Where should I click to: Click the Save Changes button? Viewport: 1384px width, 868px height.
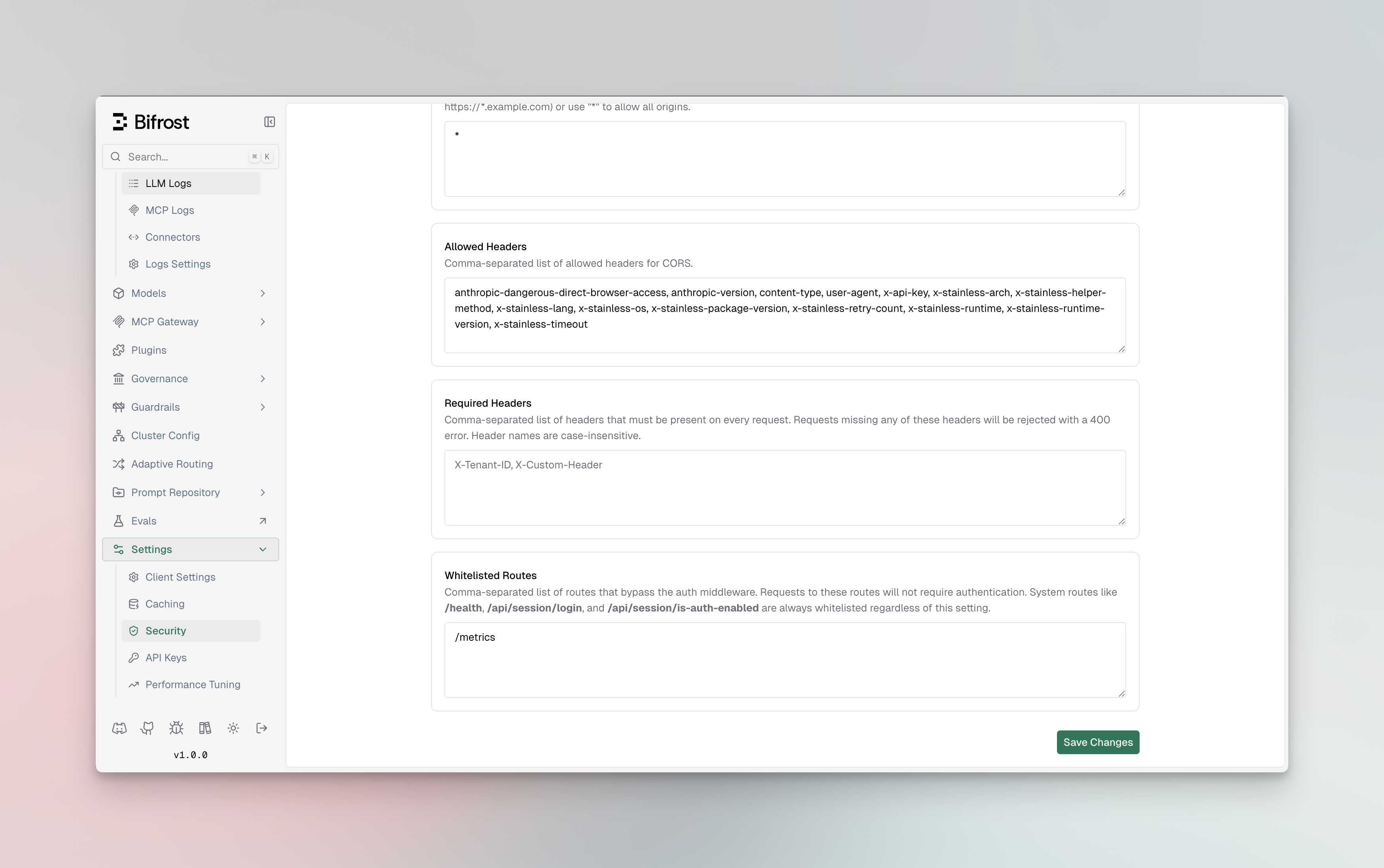click(1097, 742)
